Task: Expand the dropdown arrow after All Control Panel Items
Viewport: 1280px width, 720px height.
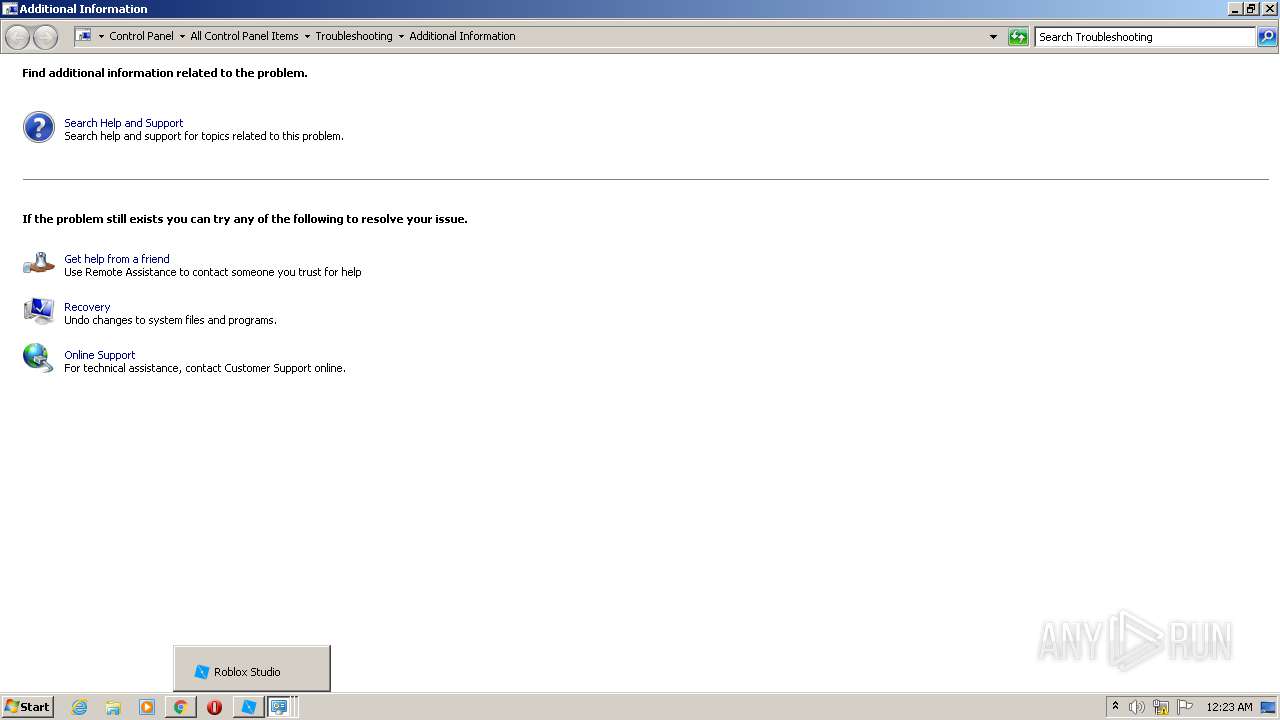Action: [307, 37]
